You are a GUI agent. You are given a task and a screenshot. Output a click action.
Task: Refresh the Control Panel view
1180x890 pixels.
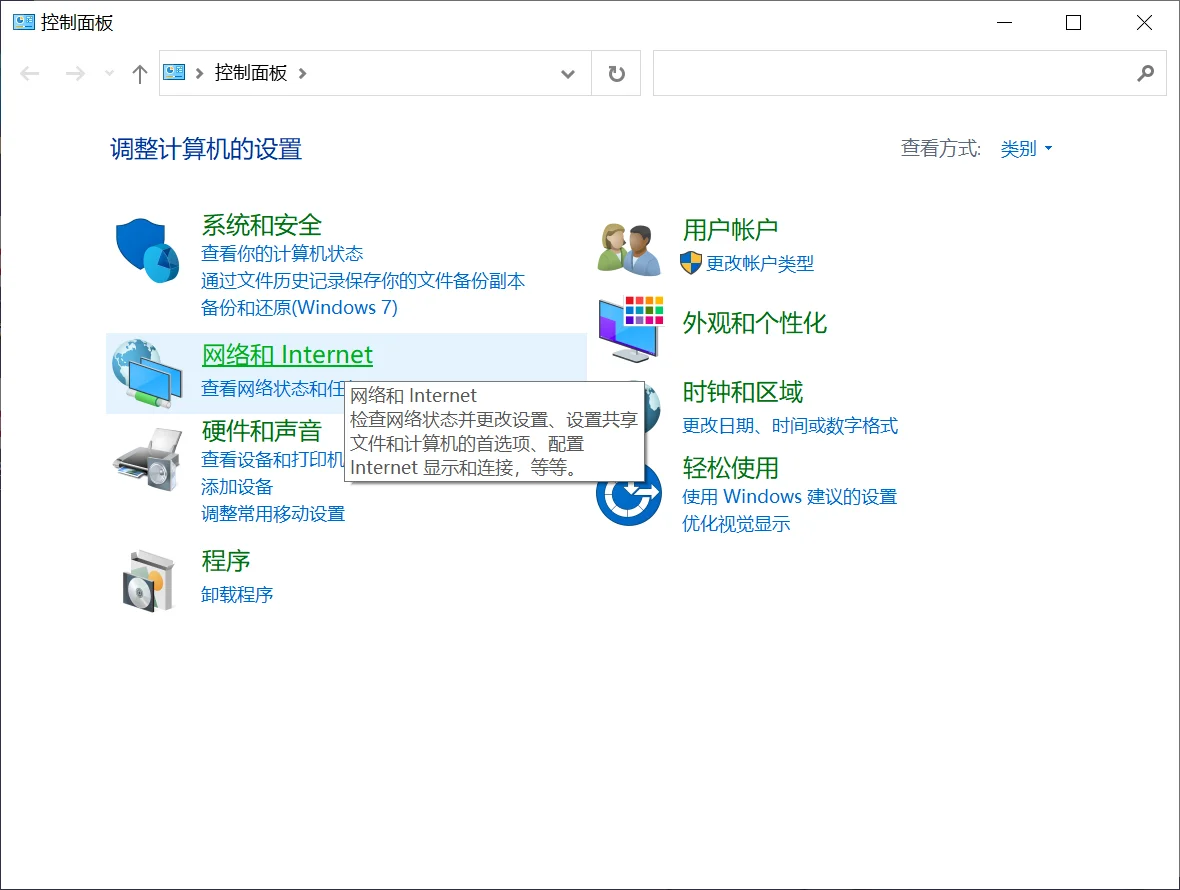point(616,74)
